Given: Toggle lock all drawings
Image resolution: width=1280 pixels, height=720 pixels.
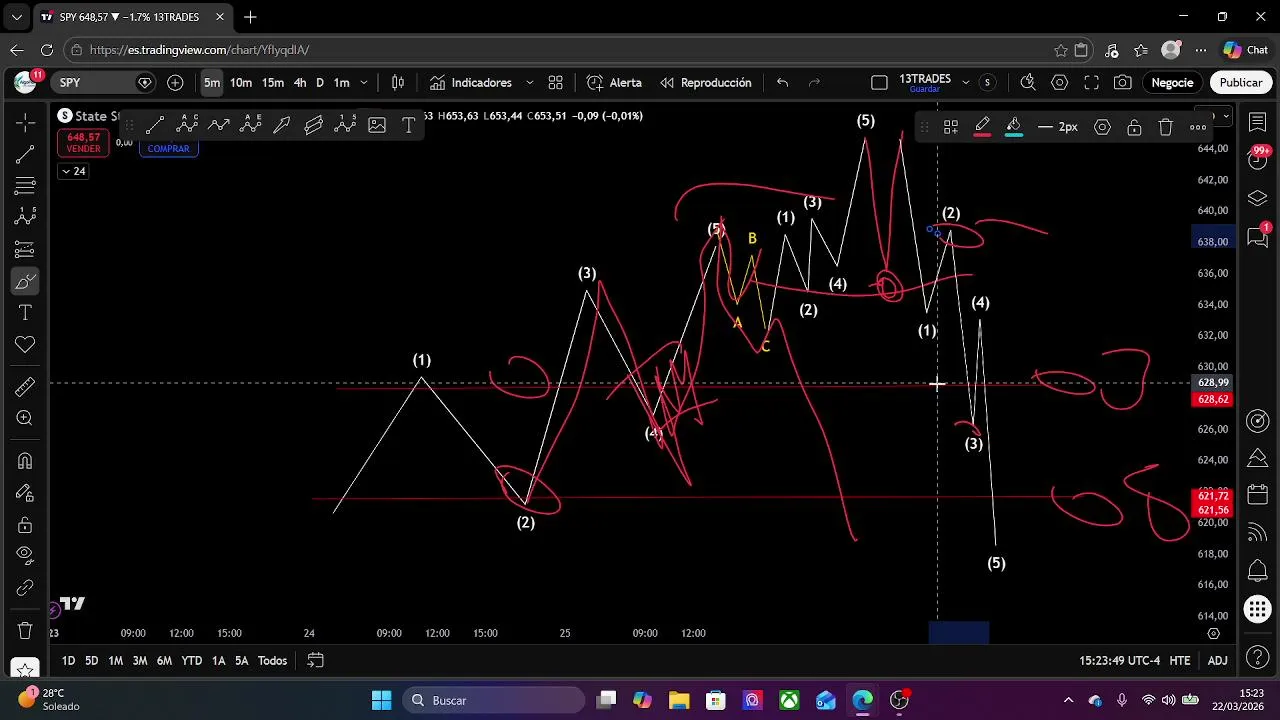Looking at the screenshot, I should click(x=25, y=525).
